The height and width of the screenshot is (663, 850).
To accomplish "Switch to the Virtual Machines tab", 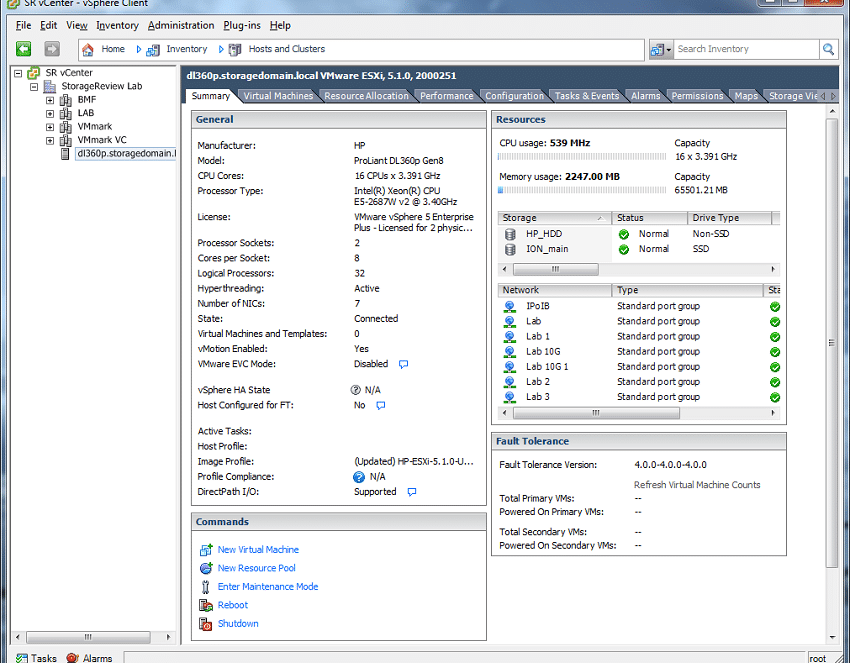I will click(x=278, y=96).
